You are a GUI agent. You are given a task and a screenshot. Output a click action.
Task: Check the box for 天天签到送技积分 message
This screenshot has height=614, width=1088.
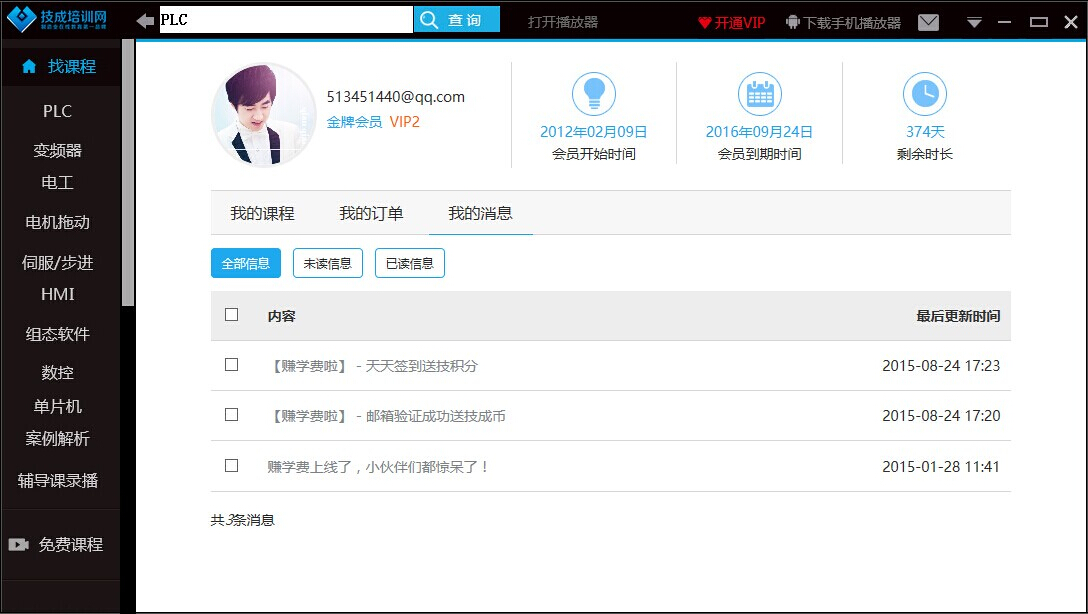[x=232, y=365]
